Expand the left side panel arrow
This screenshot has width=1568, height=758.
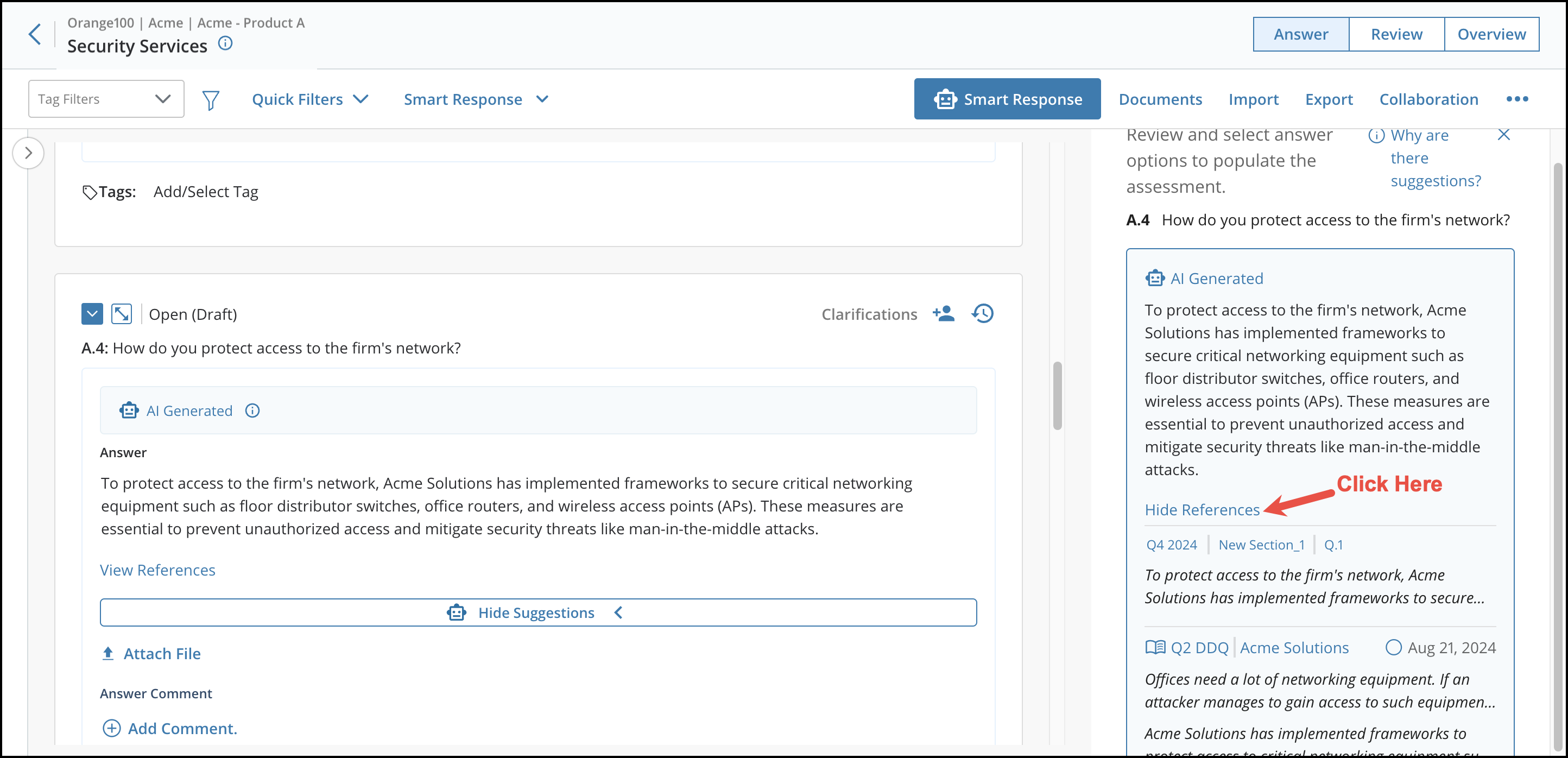click(28, 153)
